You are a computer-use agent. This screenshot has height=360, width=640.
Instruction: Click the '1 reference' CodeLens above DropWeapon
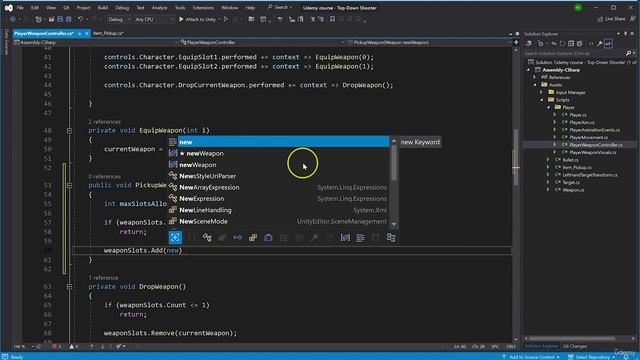[103, 278]
